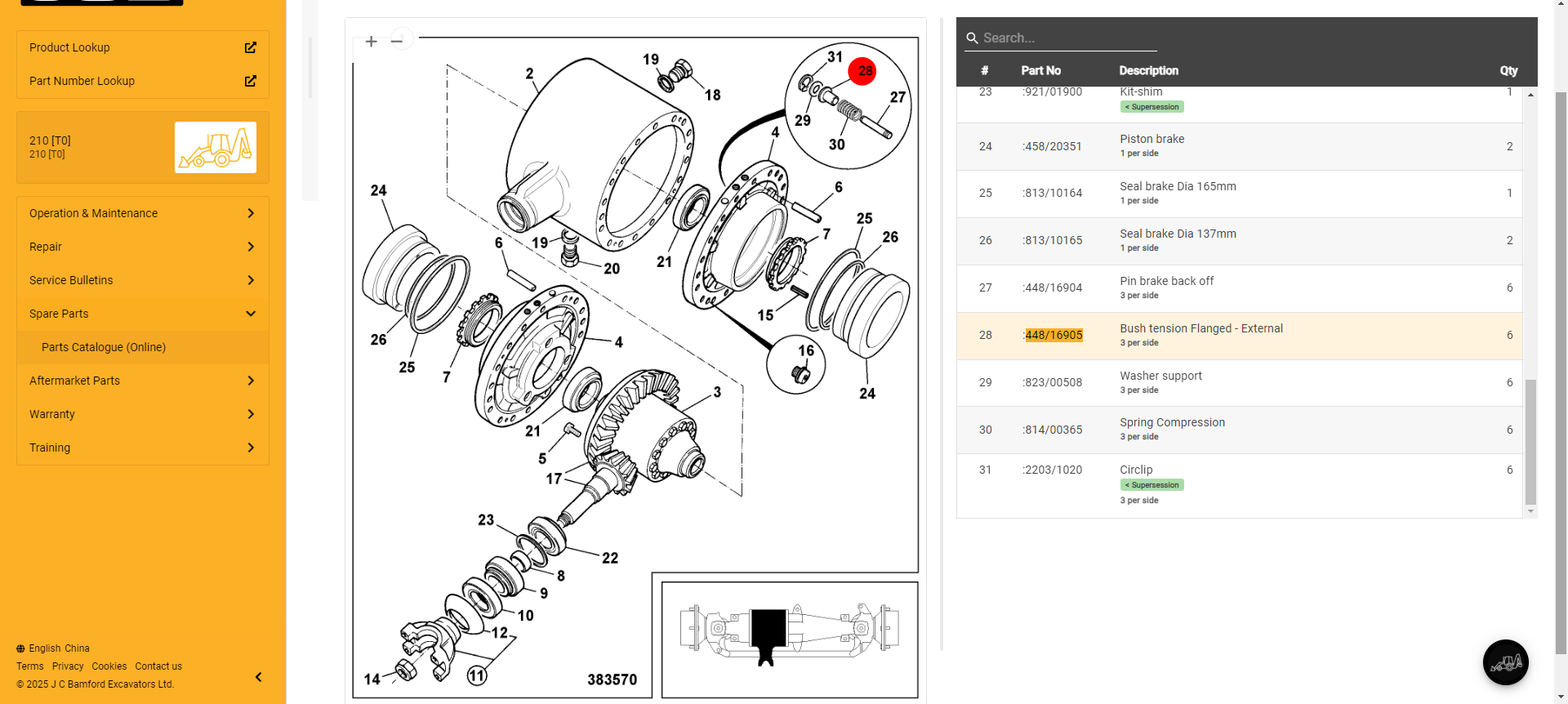The height and width of the screenshot is (704, 1568).
Task: Click into the parts Search field
Action: (x=1066, y=38)
